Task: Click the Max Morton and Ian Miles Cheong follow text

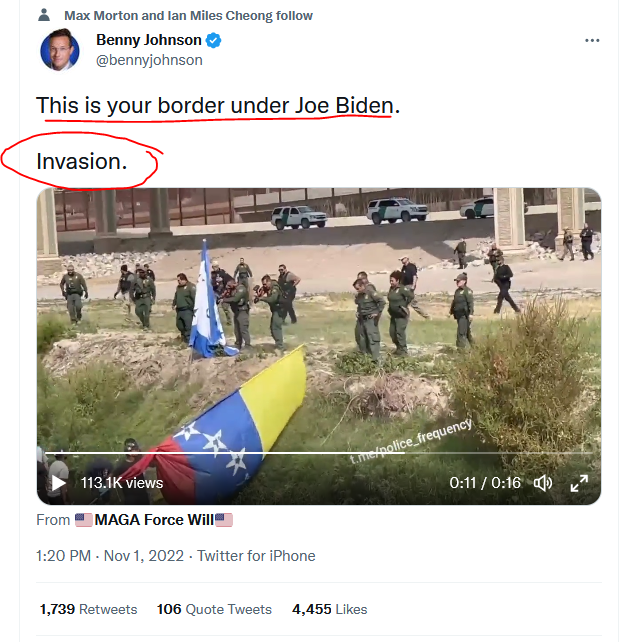Action: coord(188,16)
